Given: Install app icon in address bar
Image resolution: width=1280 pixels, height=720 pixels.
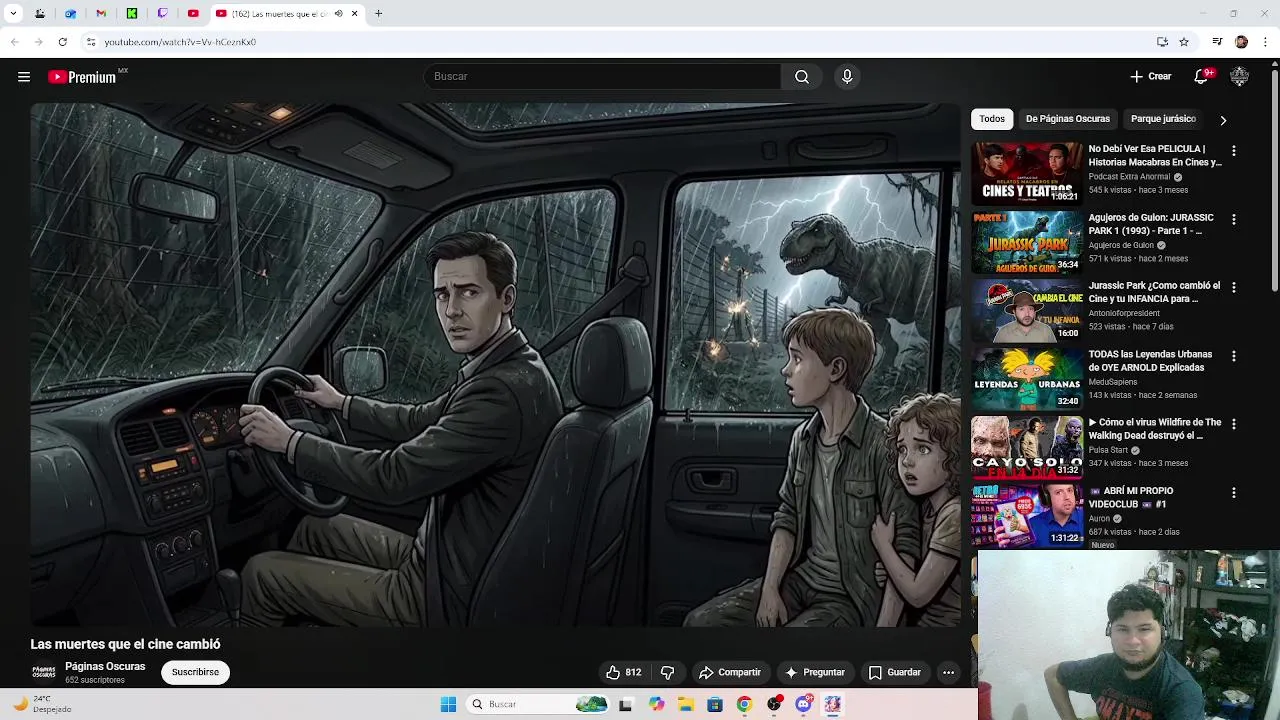Looking at the screenshot, I should [x=1162, y=42].
